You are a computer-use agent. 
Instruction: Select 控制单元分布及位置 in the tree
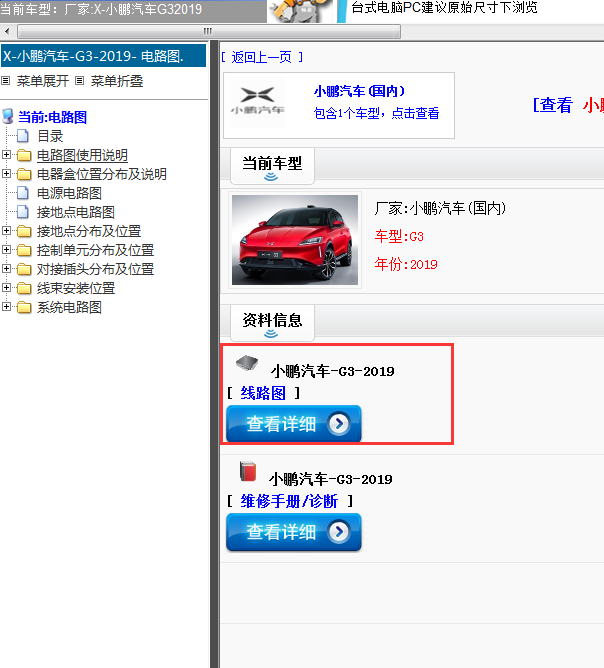[95, 250]
